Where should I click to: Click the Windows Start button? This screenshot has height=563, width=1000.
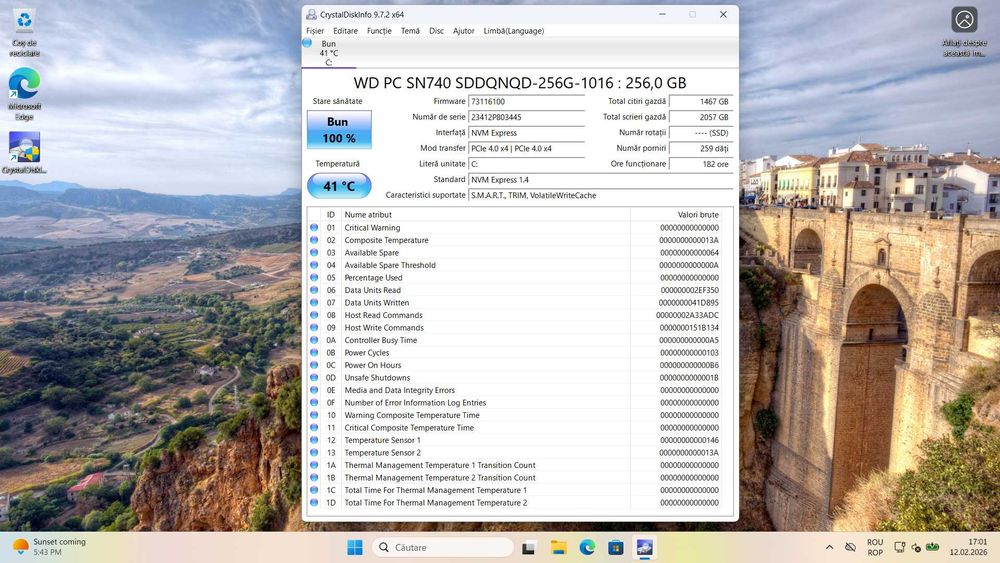click(355, 547)
